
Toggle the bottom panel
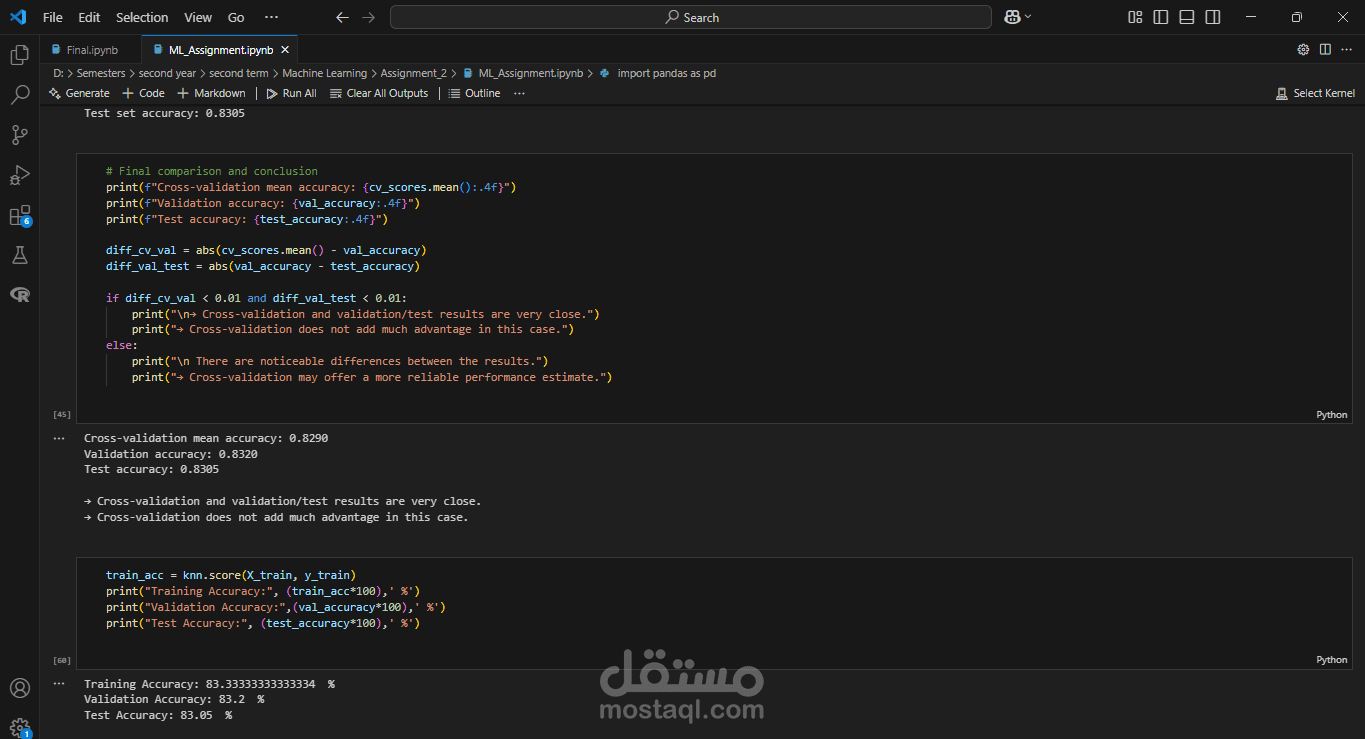[x=1187, y=17]
